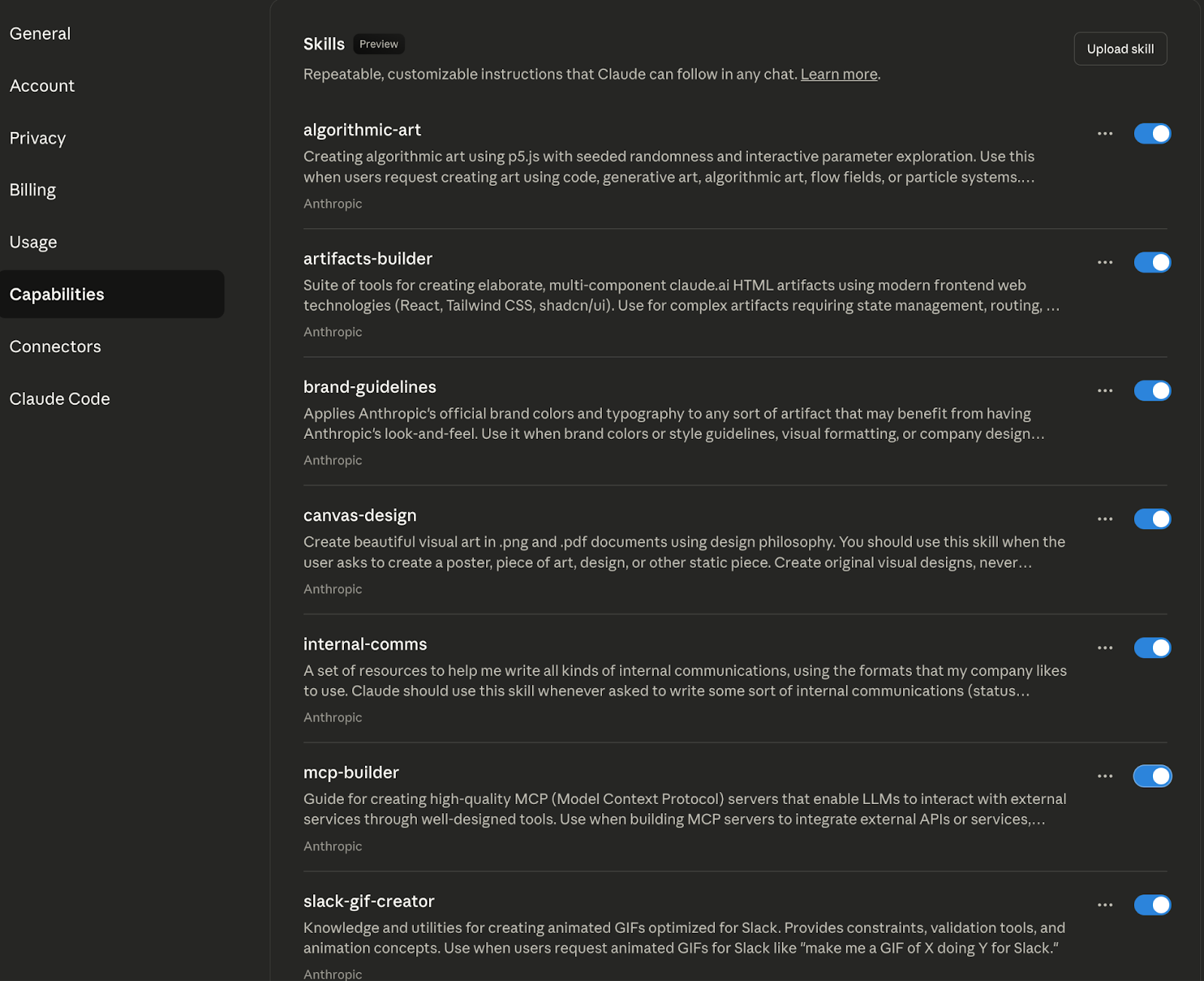Disable the algorithmic-art skill toggle
The height and width of the screenshot is (981, 1204).
point(1152,134)
